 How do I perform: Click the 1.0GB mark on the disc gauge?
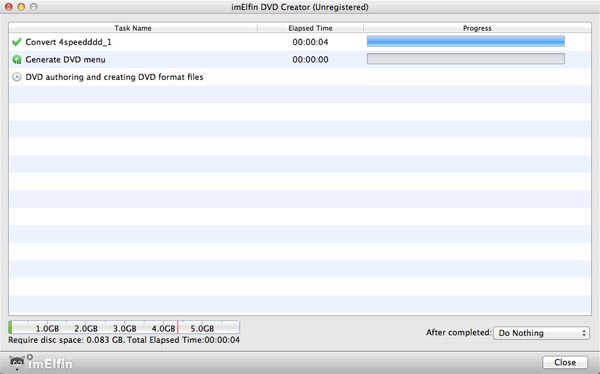click(x=47, y=328)
